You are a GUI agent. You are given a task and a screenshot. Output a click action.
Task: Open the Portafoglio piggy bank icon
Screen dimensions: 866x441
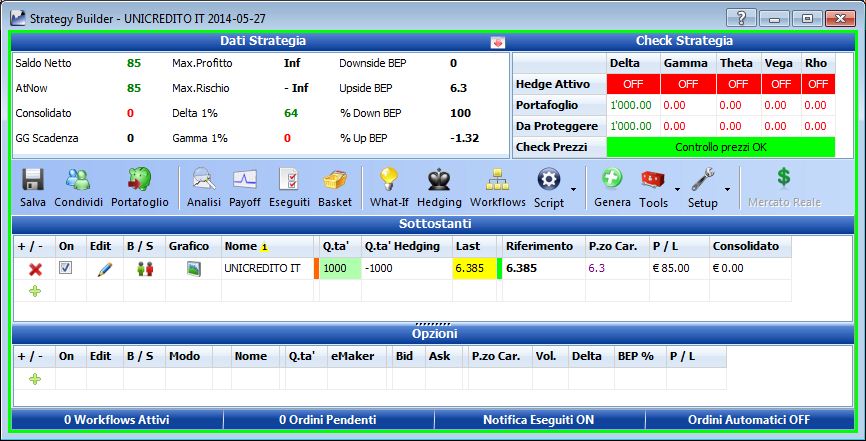pos(139,180)
